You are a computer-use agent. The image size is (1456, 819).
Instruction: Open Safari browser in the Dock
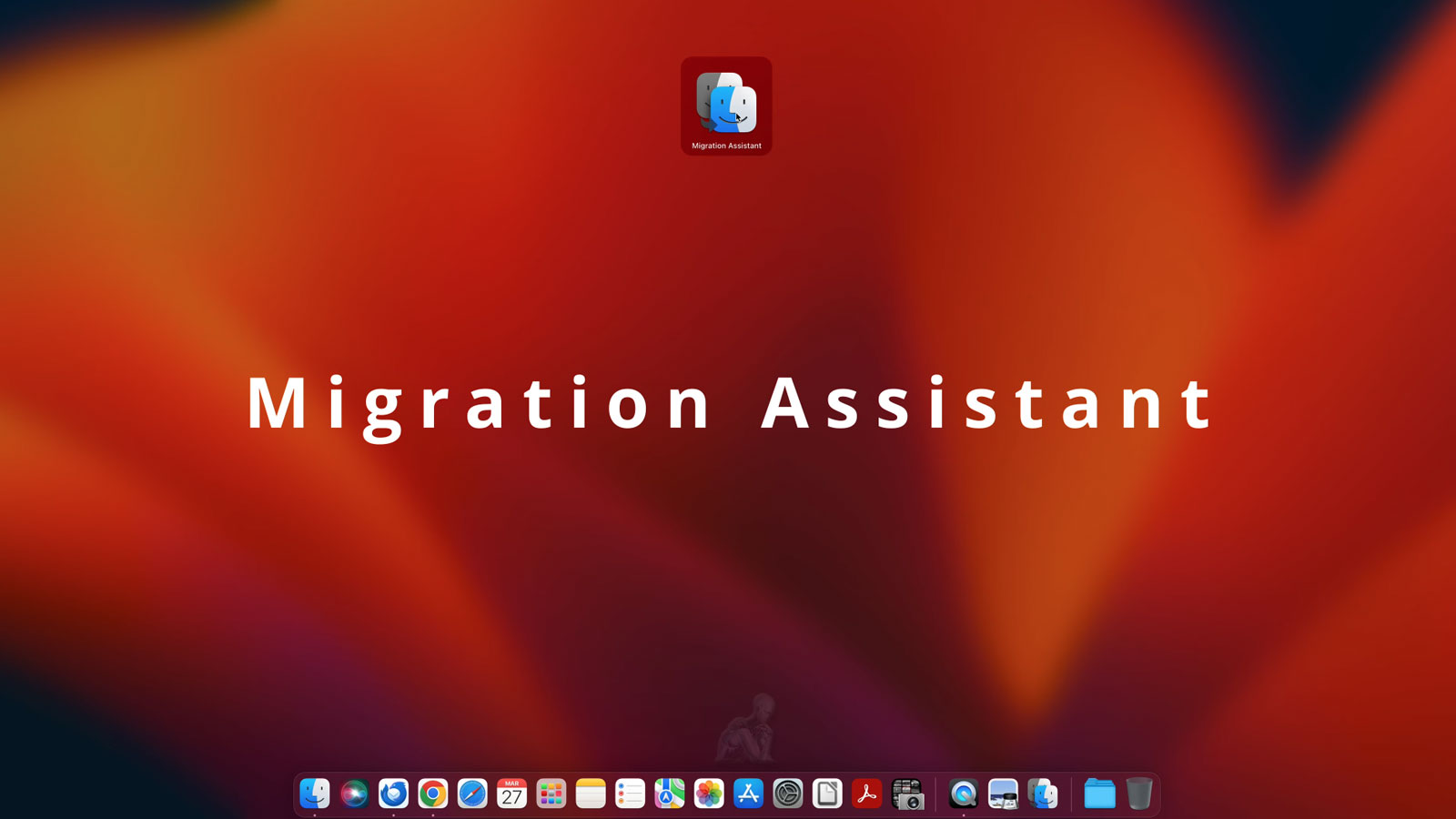pos(472,794)
